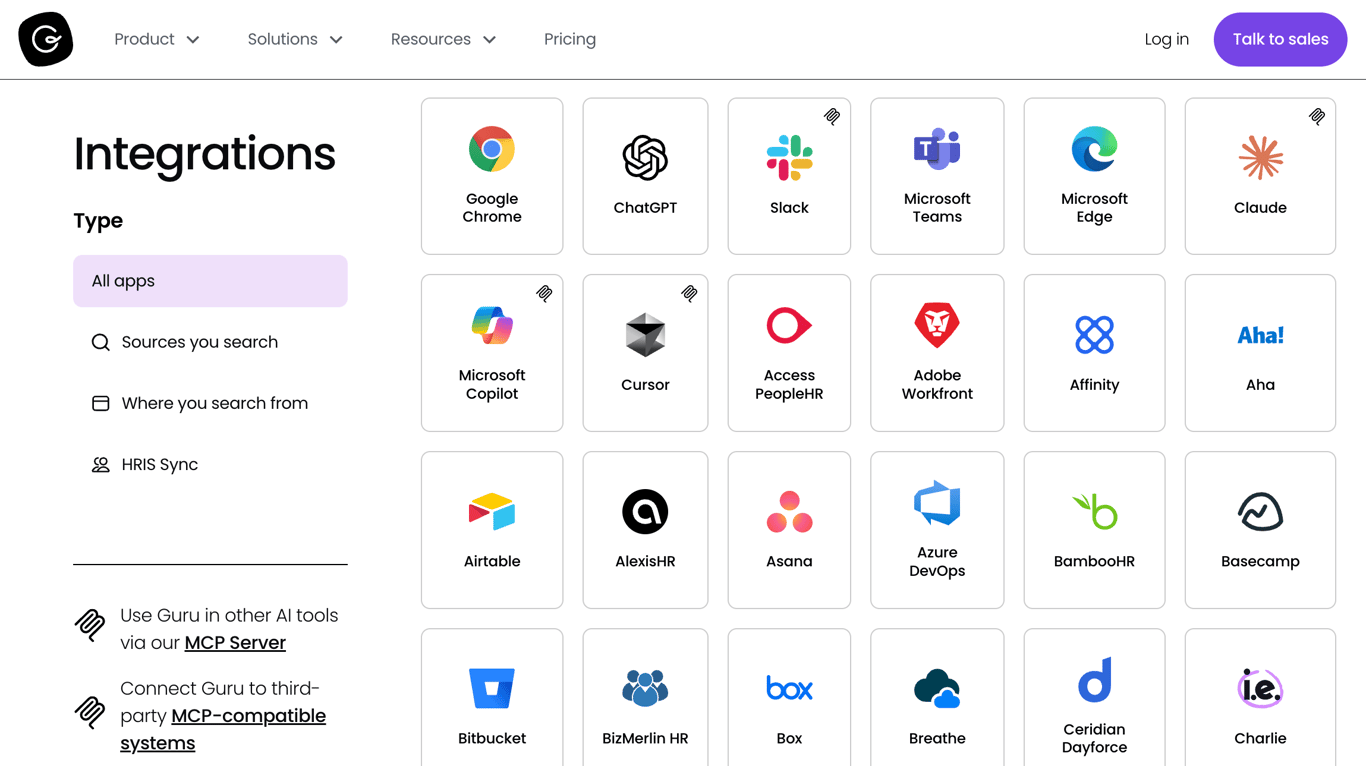Open the MCP Server link
Viewport: 1366px width, 766px height.
coord(235,643)
